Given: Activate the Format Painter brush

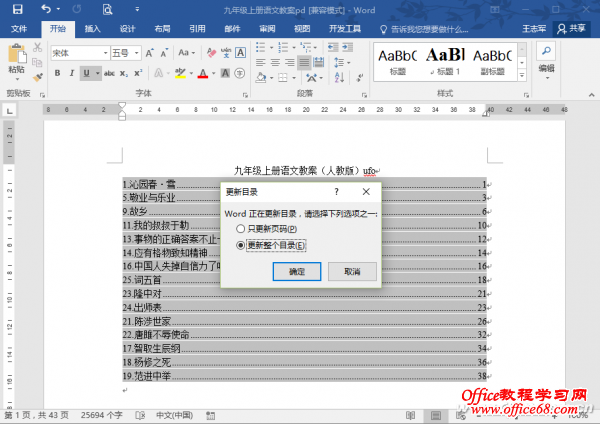Looking at the screenshot, I should pos(38,77).
